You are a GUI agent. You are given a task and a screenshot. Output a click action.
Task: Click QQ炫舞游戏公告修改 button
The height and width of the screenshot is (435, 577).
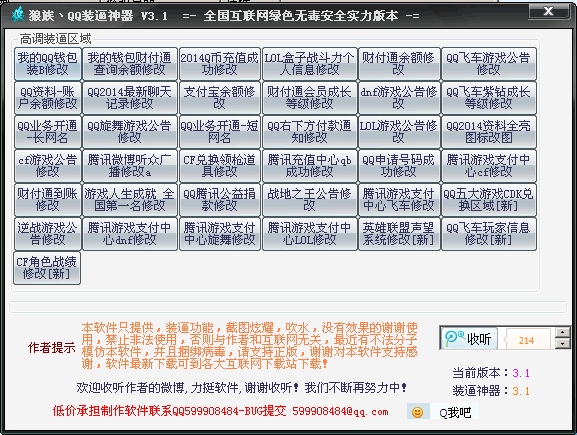pos(130,132)
